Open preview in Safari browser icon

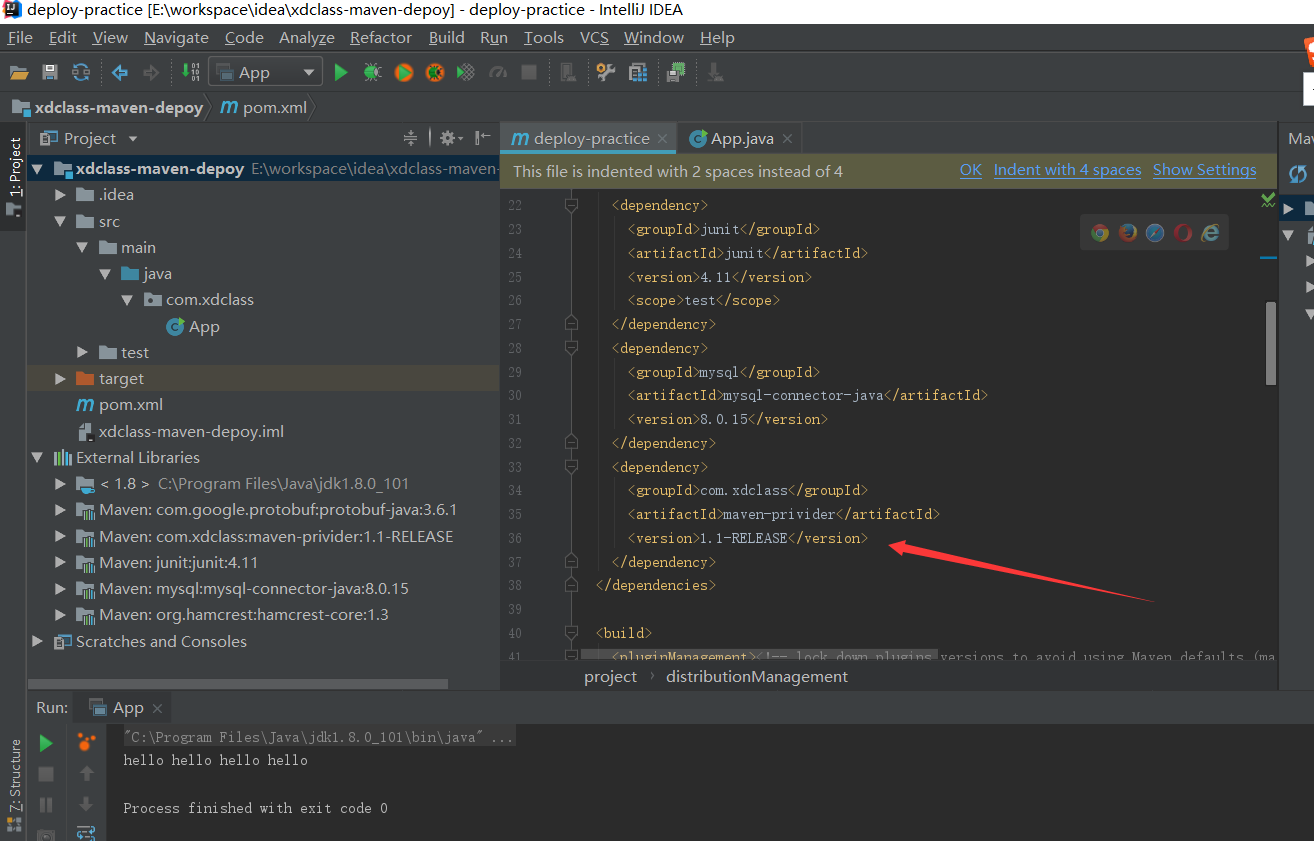coord(1155,233)
